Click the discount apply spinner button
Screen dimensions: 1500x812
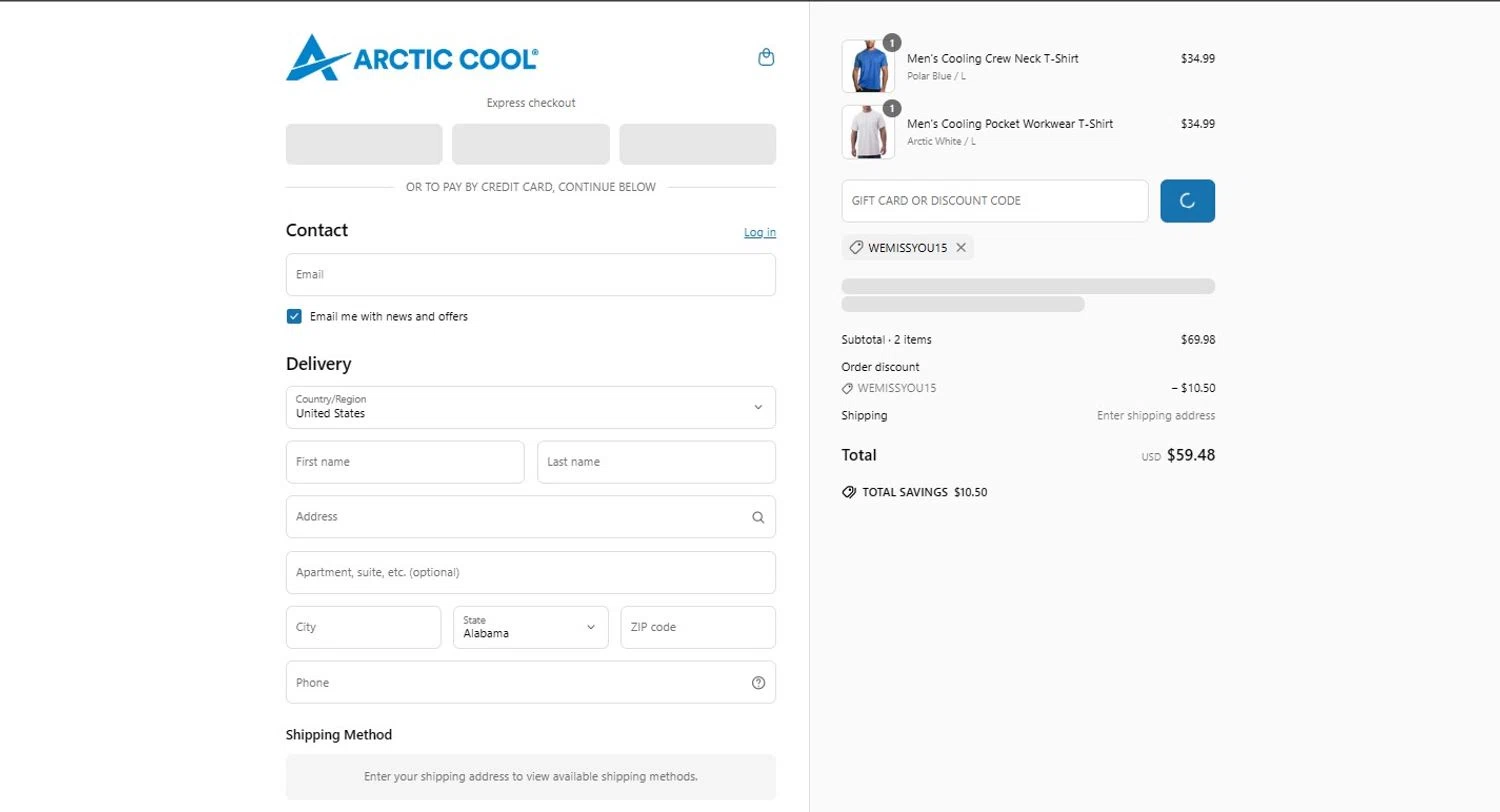click(1187, 201)
